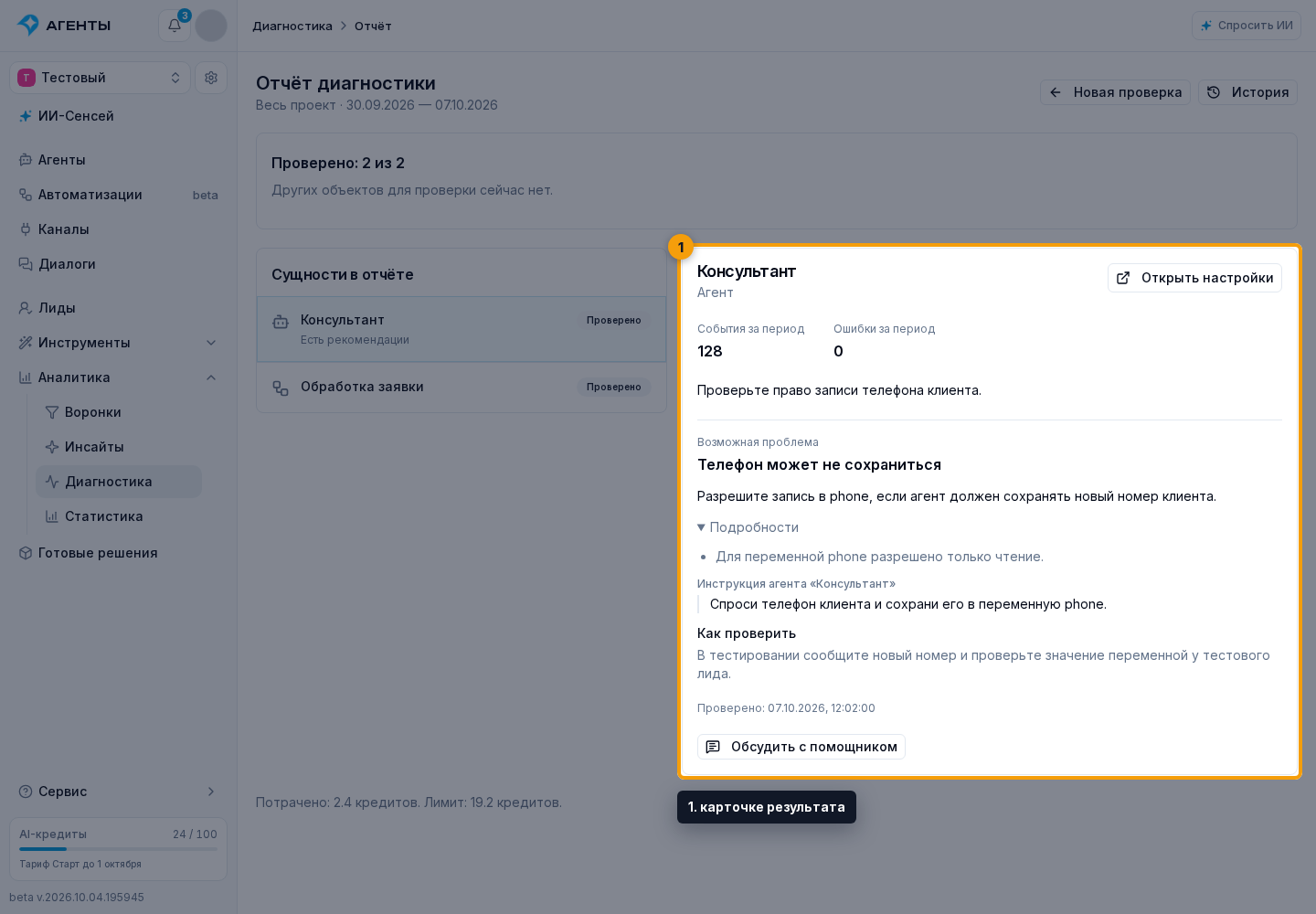Open Воронки under Аналитика
The width and height of the screenshot is (1316, 914).
119,412
